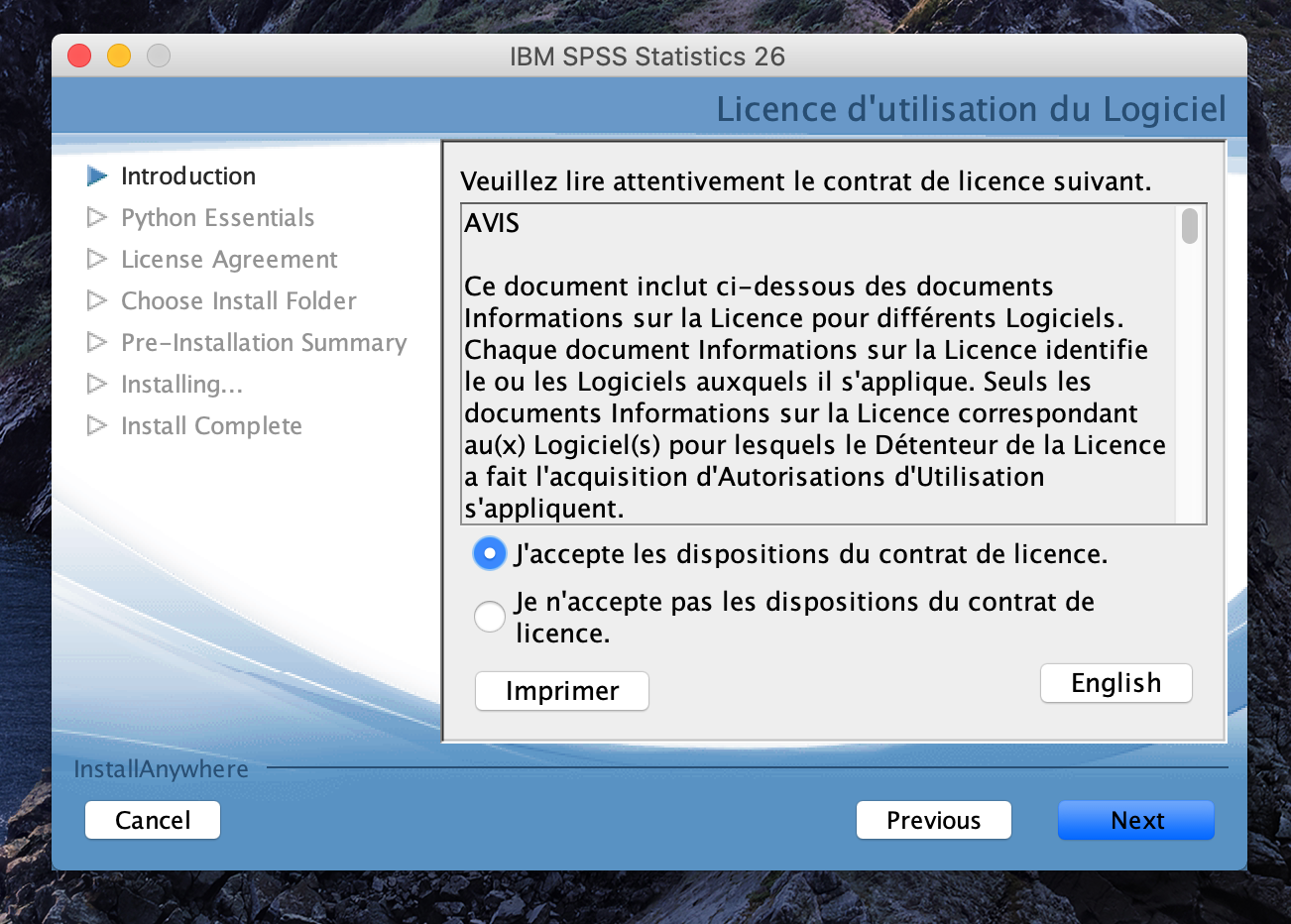Click the arrow icon beside Installing...
Screen dimensions: 1291x924
click(x=97, y=384)
